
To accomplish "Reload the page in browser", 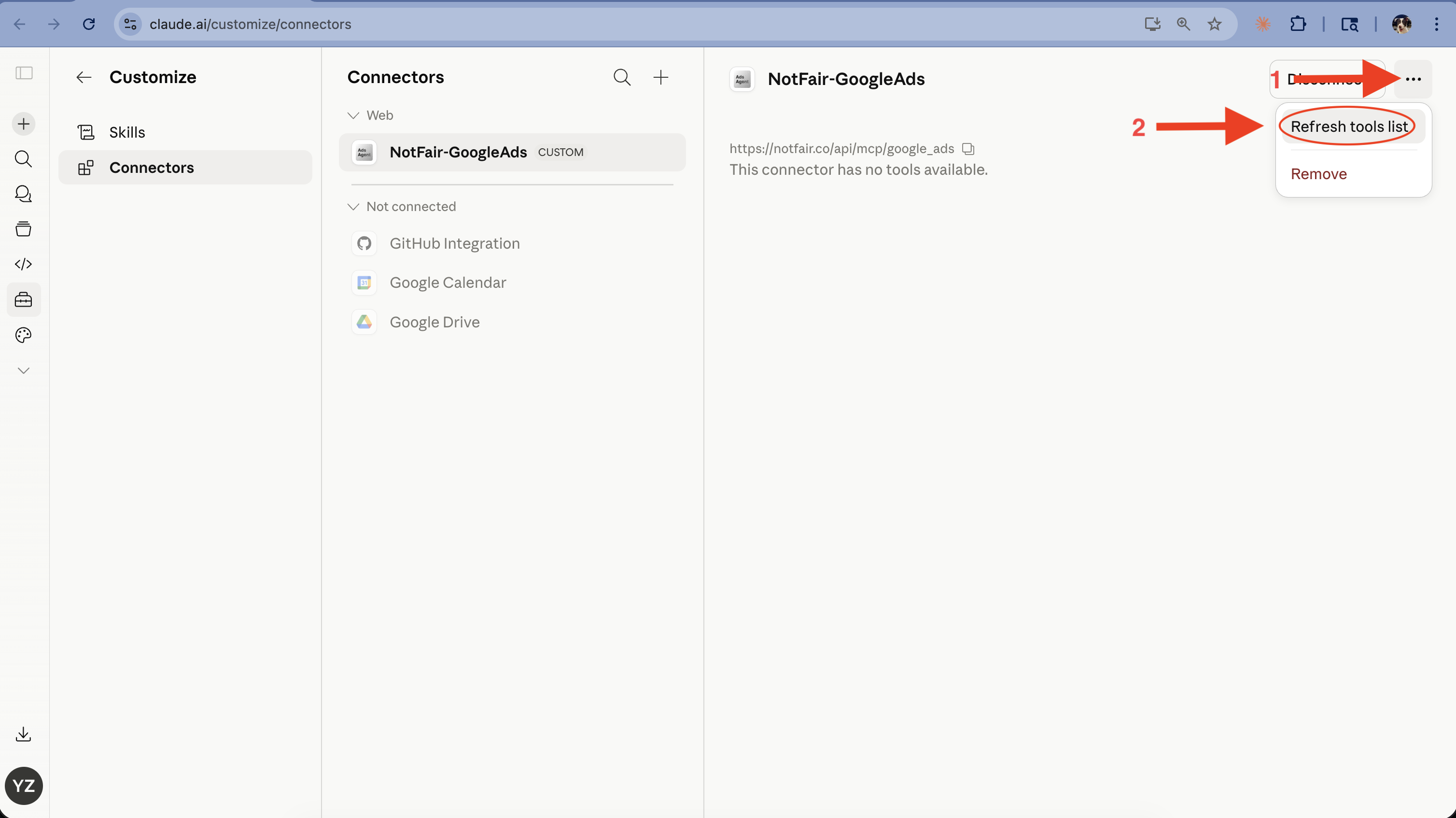I will point(89,24).
